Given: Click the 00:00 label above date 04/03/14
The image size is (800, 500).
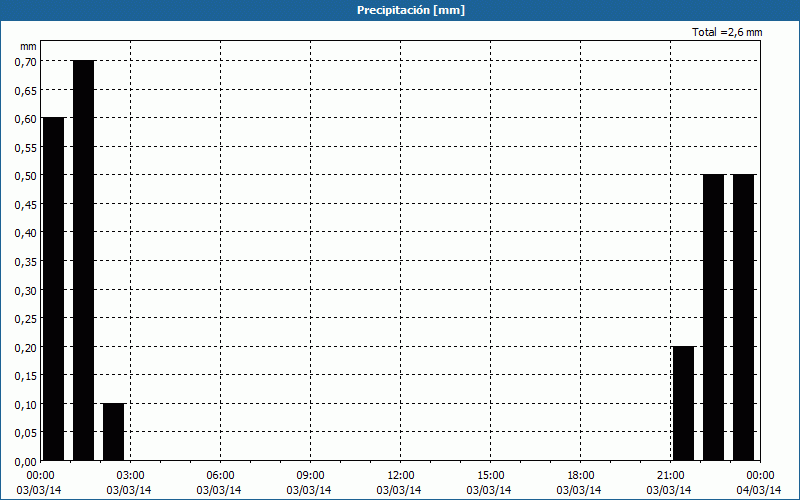Looking at the screenshot, I should click(x=760, y=476).
